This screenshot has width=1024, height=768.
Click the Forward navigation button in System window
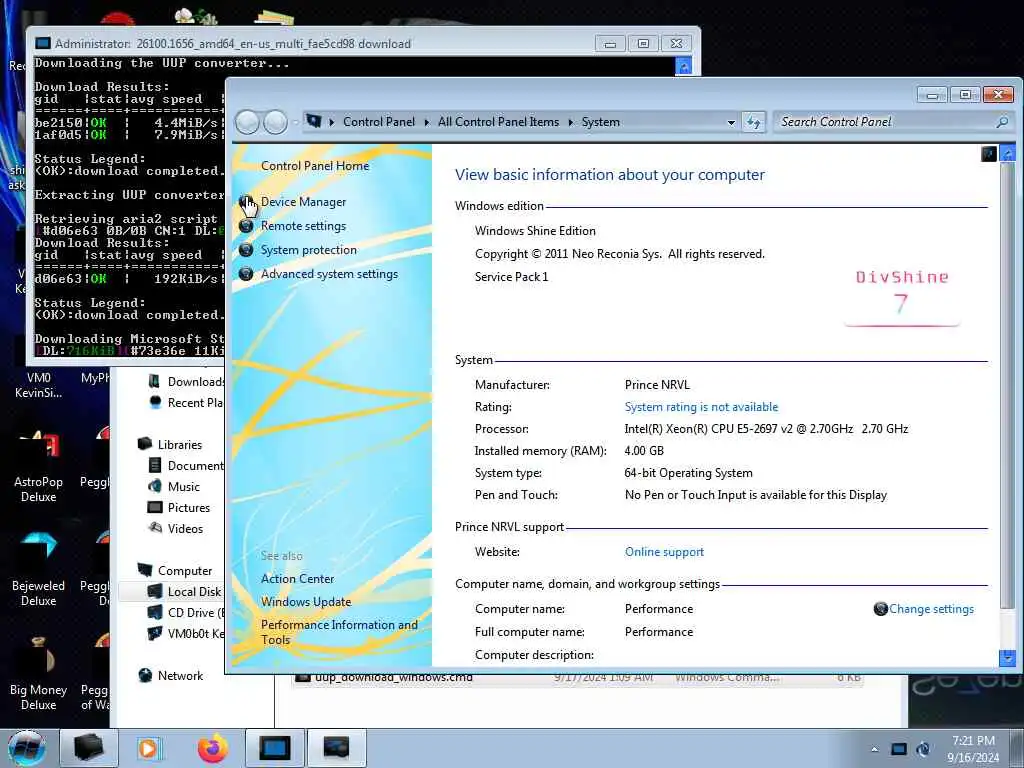(x=276, y=122)
